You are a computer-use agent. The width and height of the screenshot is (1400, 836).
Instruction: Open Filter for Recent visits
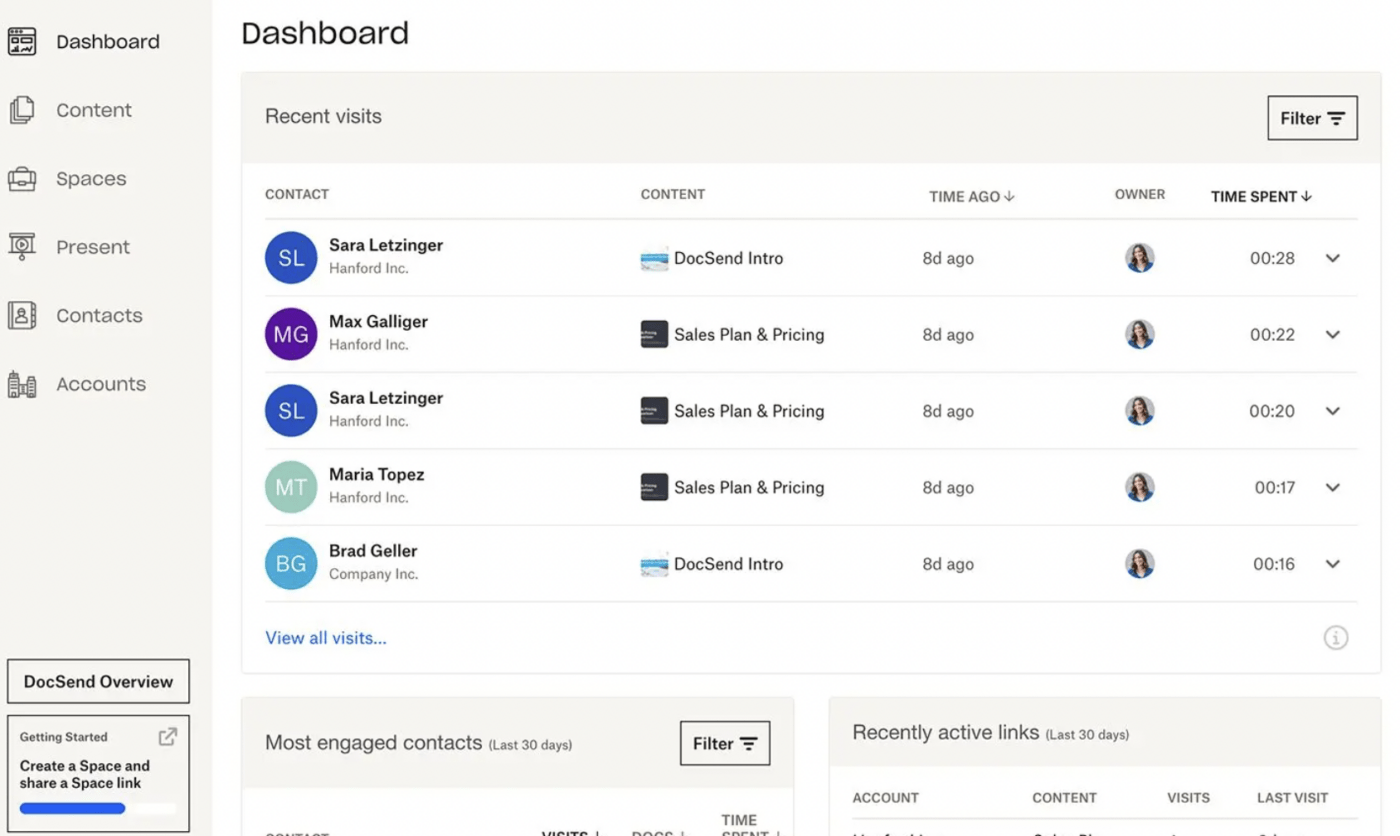(1312, 118)
